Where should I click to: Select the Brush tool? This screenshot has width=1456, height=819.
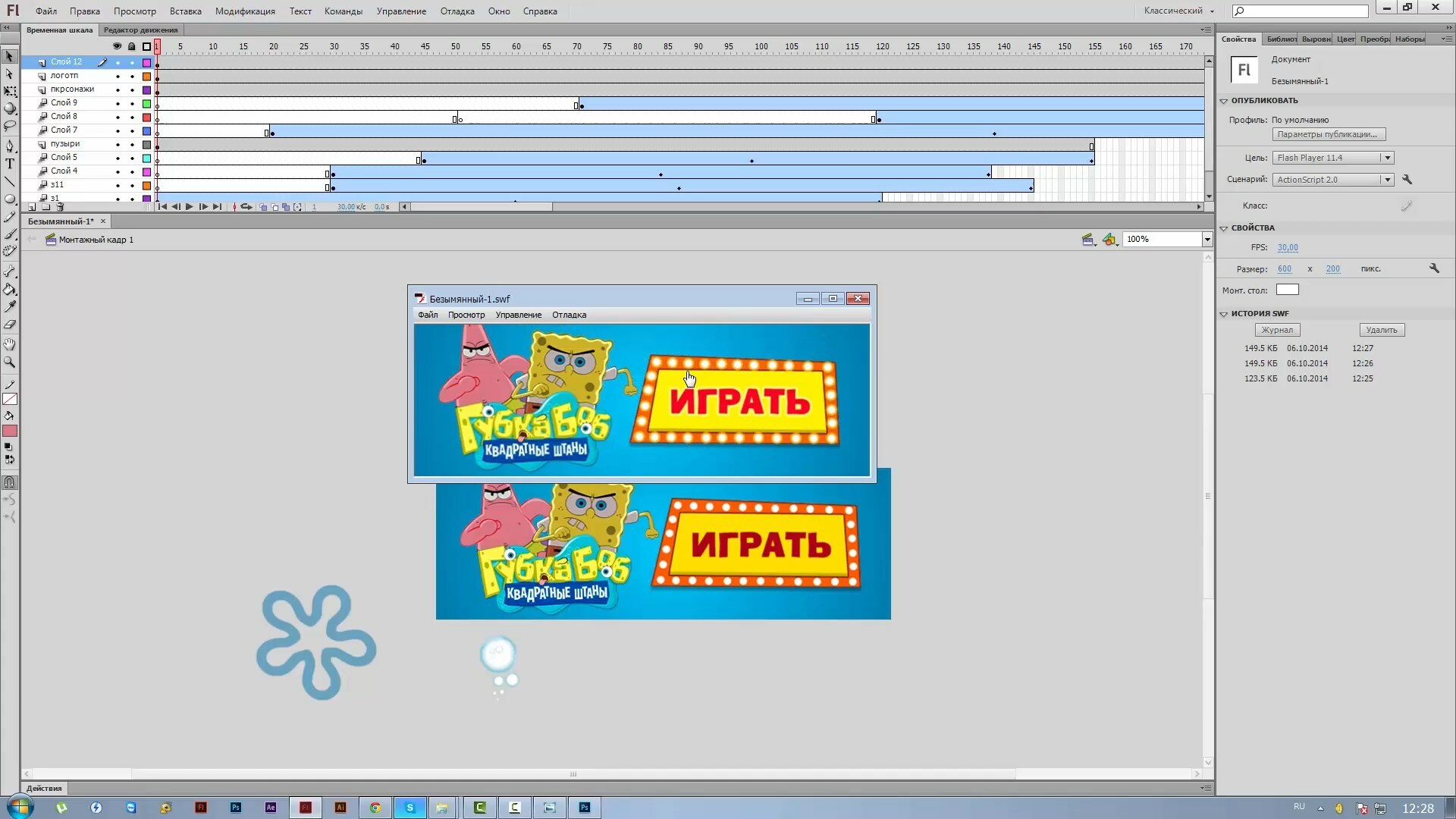tap(9, 235)
